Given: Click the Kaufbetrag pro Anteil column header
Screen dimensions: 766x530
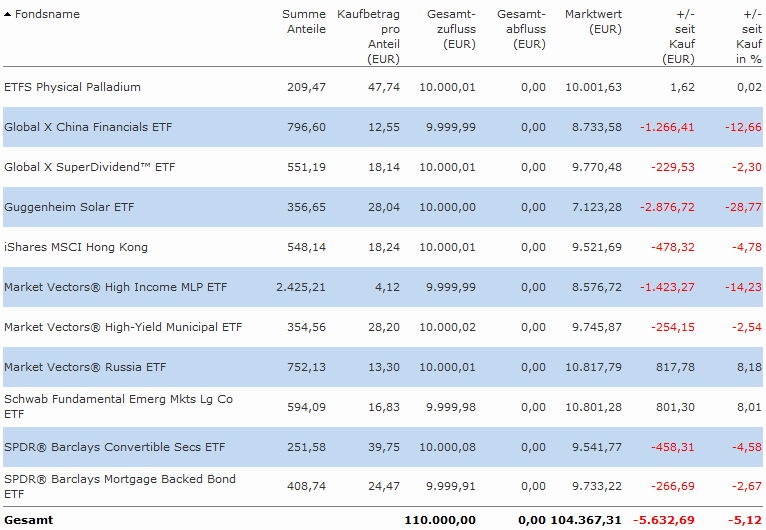Looking at the screenshot, I should (369, 37).
